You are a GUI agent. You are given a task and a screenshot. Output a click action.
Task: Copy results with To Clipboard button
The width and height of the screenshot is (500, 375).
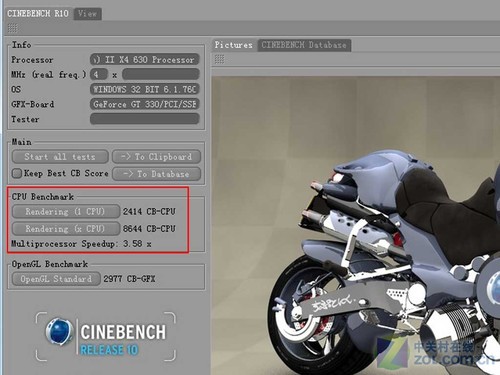coord(156,157)
